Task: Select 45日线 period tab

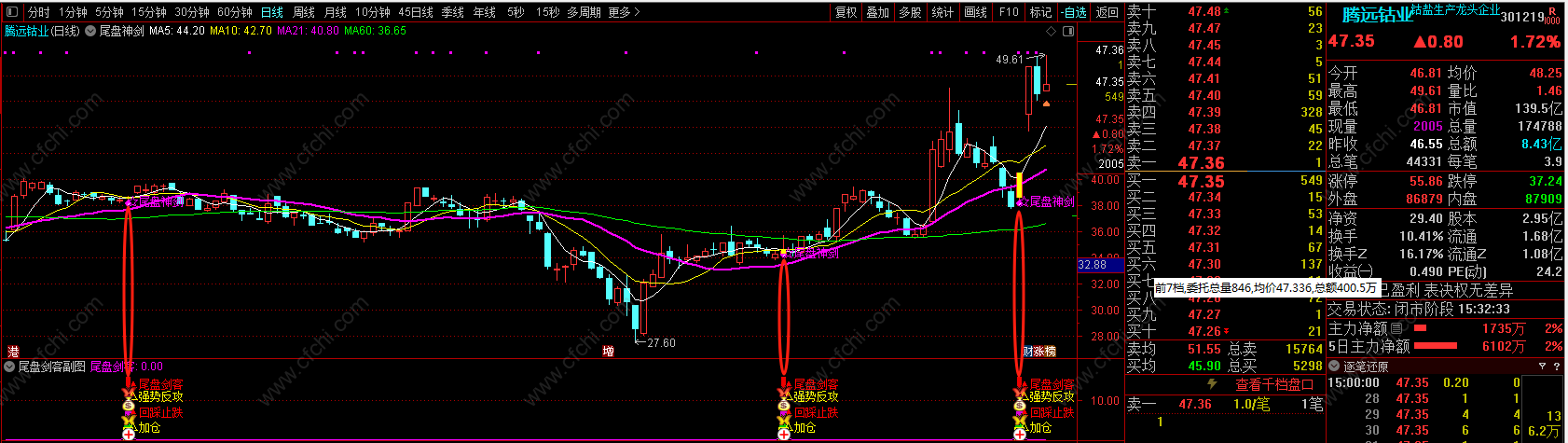Action: (416, 12)
